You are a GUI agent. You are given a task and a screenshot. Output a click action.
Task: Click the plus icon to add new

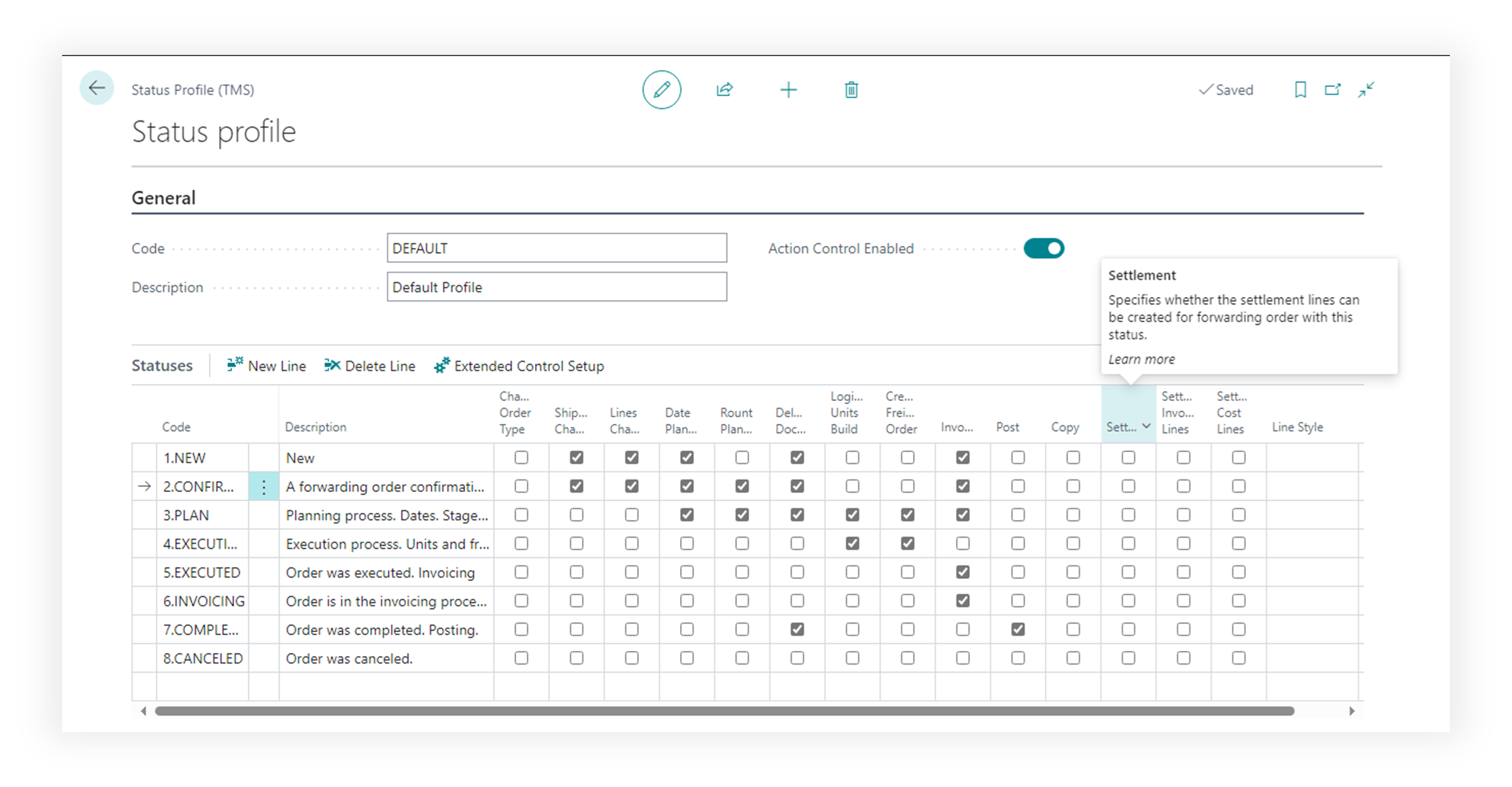pyautogui.click(x=789, y=90)
